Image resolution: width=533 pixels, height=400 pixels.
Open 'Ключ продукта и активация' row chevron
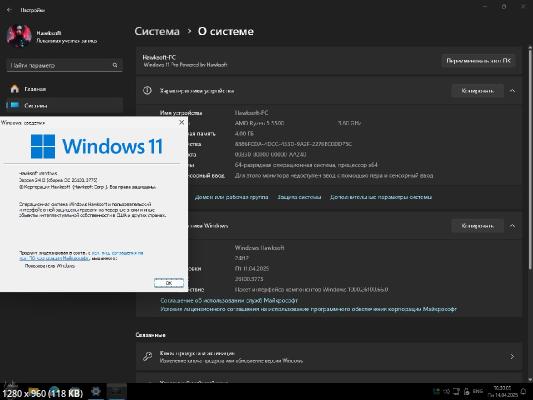(512, 356)
